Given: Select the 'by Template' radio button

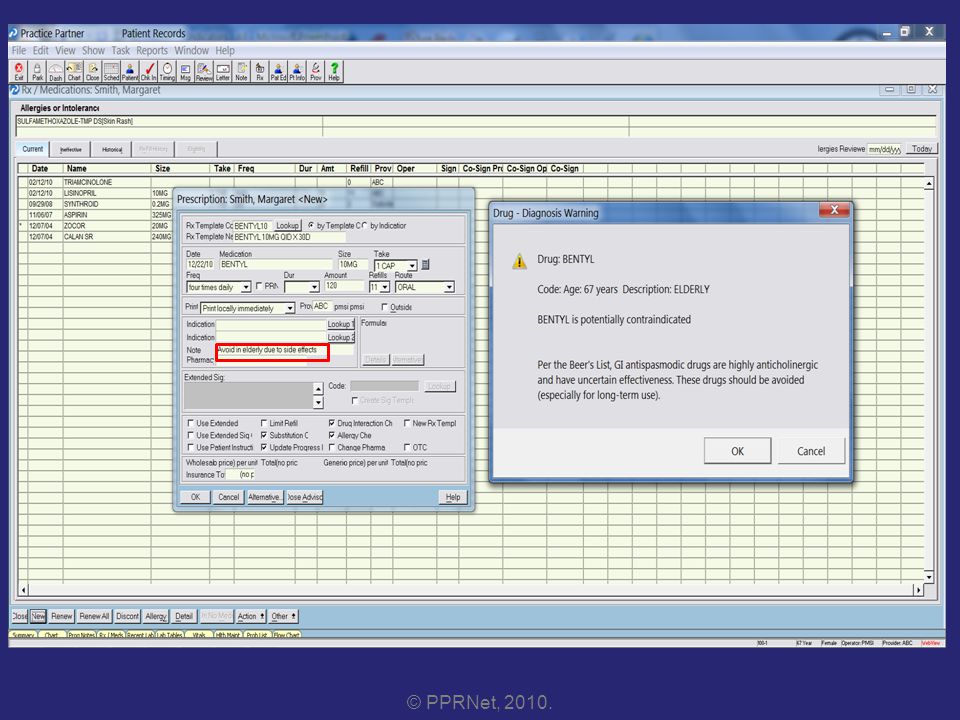Looking at the screenshot, I should [x=312, y=225].
